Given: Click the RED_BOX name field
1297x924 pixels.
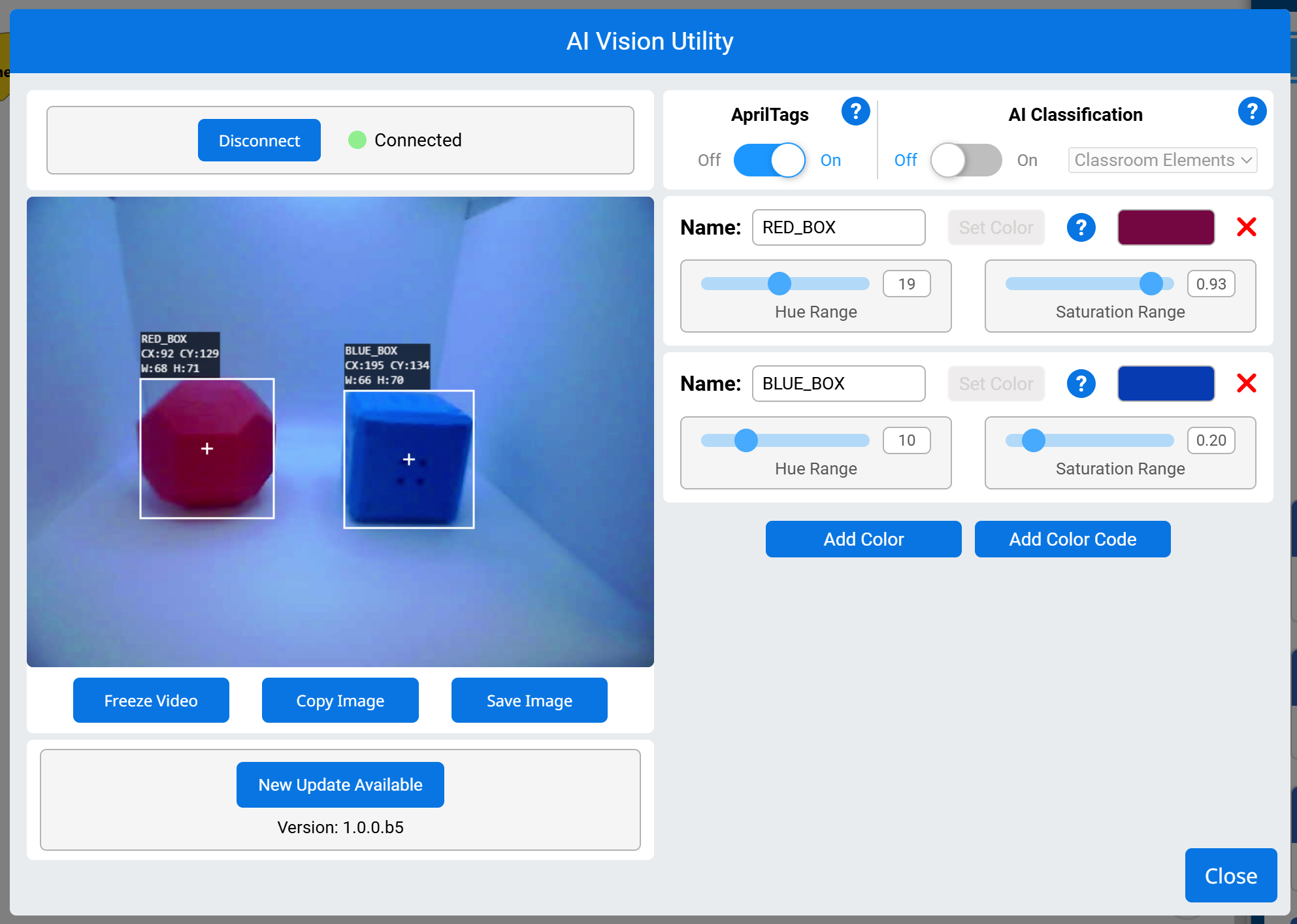Looking at the screenshot, I should coord(838,227).
